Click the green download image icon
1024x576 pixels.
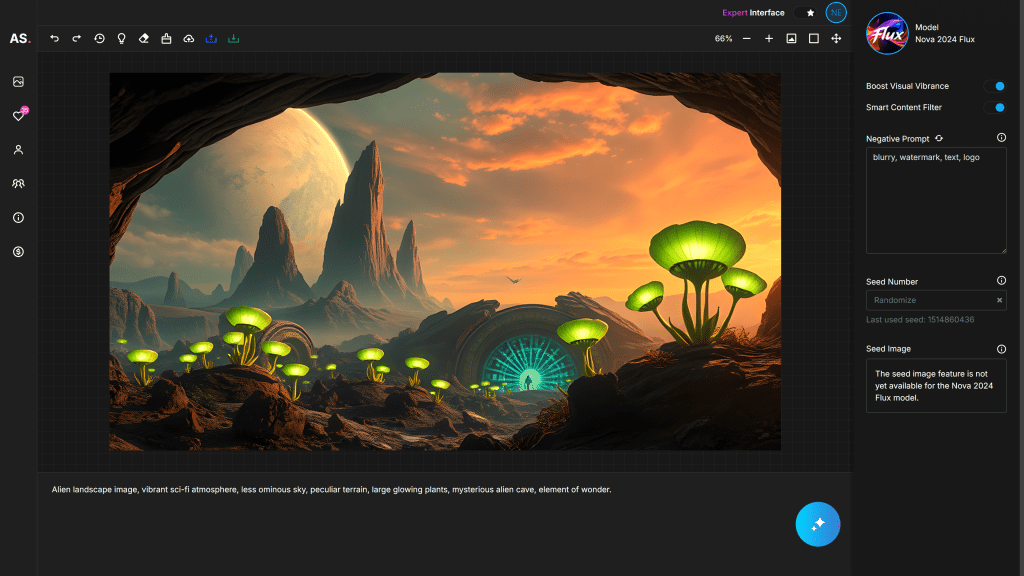[x=233, y=39]
